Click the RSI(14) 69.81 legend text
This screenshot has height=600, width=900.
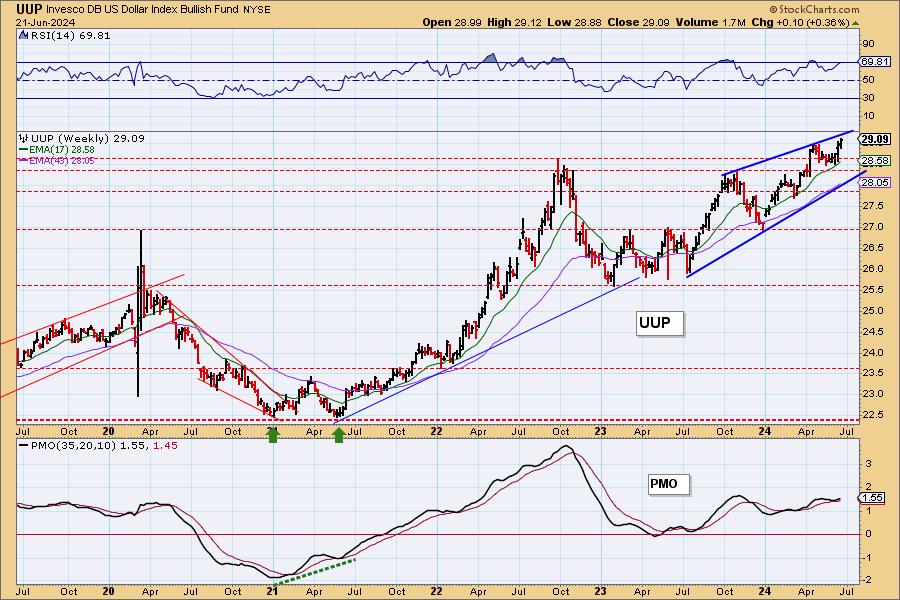click(x=69, y=35)
